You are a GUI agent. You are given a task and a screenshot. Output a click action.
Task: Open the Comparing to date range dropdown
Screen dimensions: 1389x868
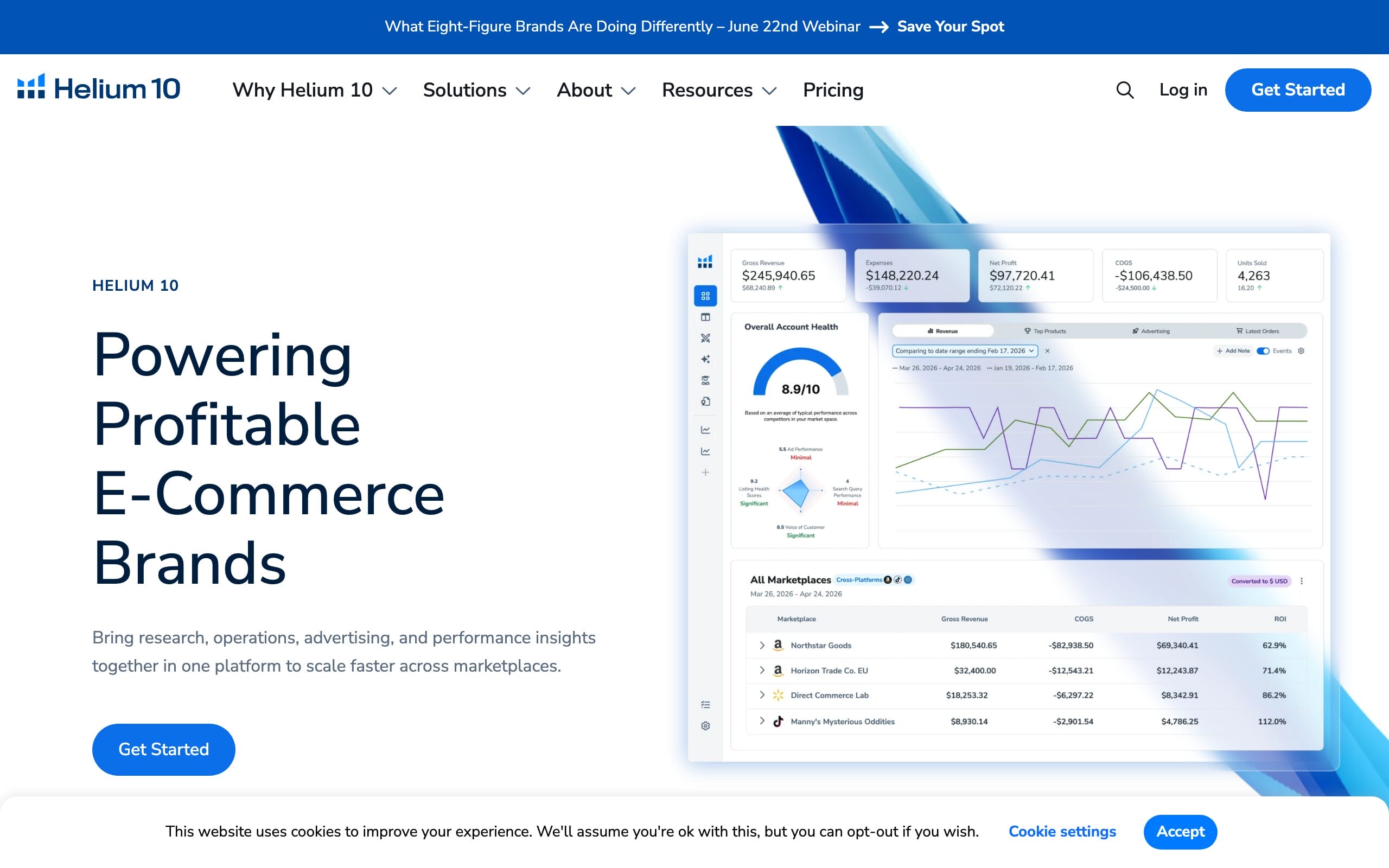tap(965, 351)
